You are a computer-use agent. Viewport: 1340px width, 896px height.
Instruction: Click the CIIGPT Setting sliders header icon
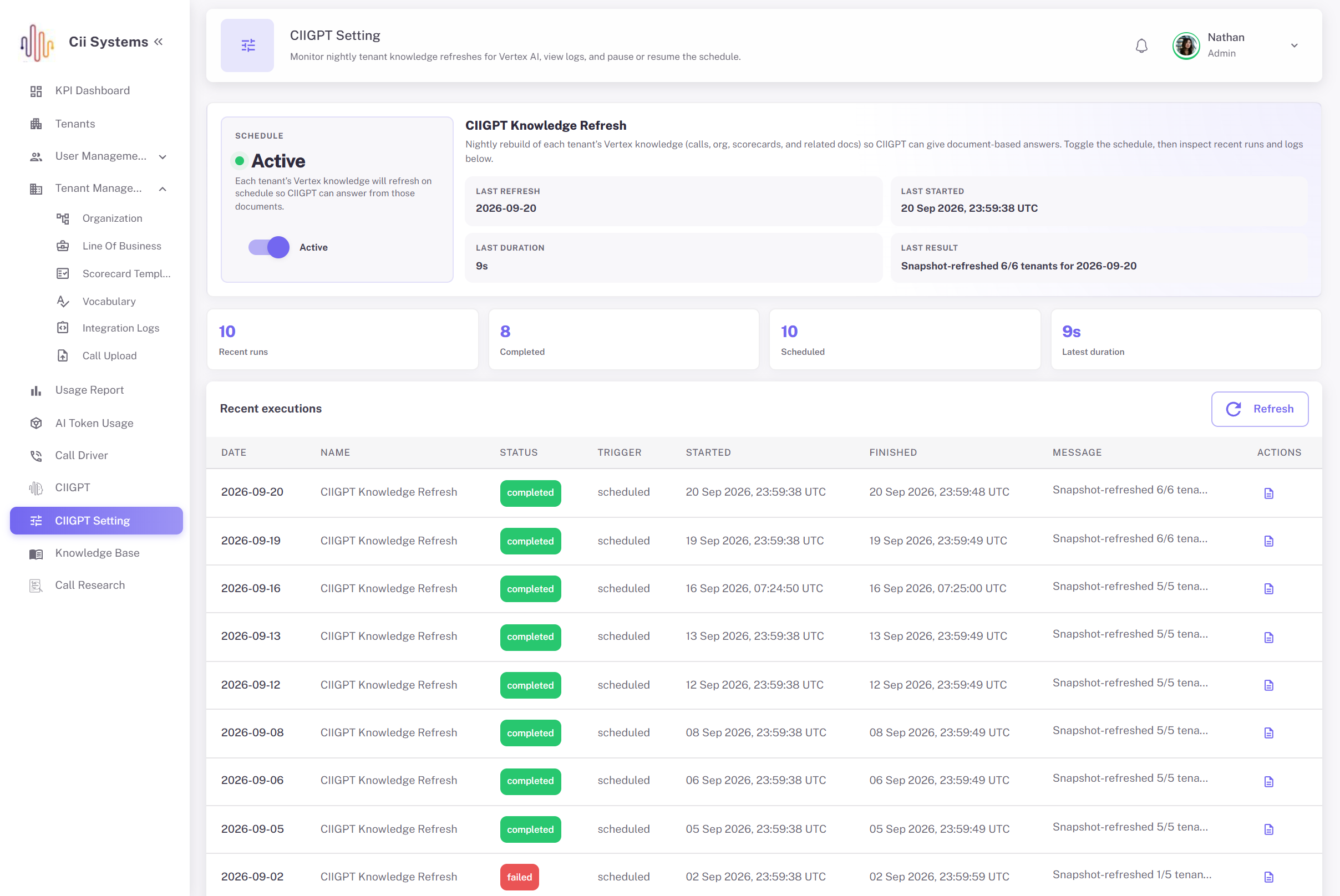point(247,45)
